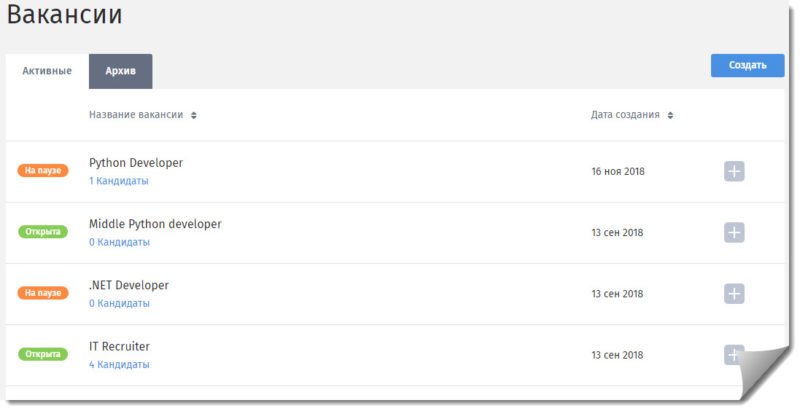Open the 4 Кандидаты link under IT Recruiter
This screenshot has height=411, width=800.
coord(119,364)
